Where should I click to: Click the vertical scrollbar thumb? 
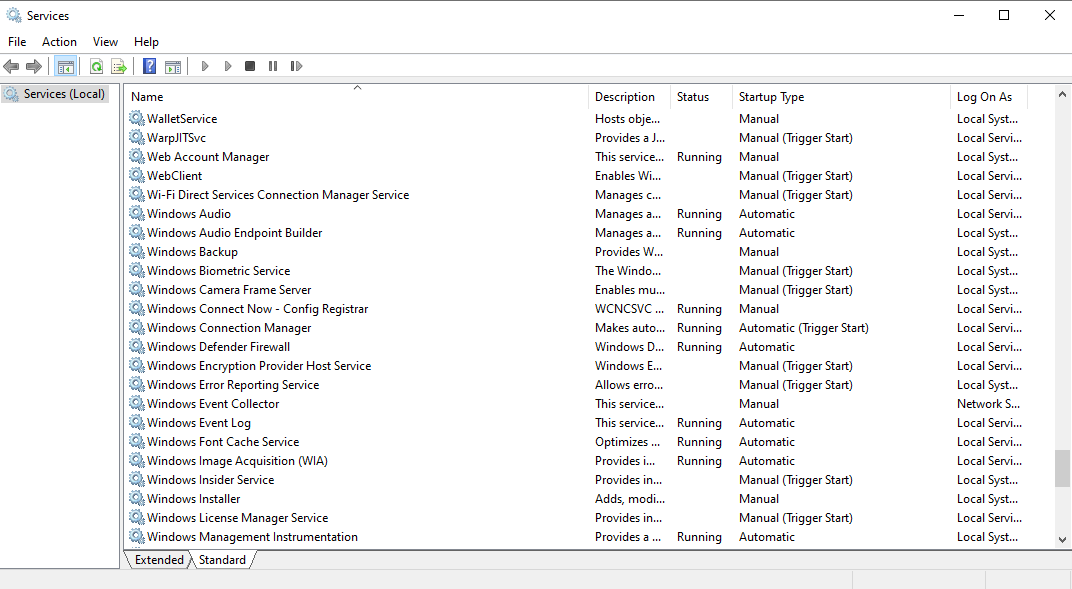[1062, 468]
